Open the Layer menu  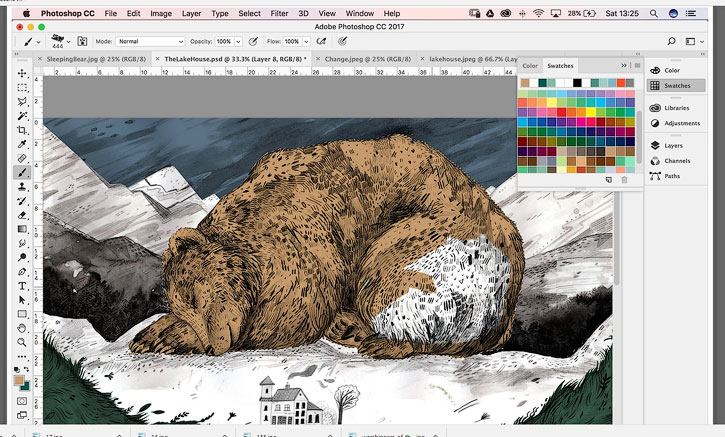[191, 13]
